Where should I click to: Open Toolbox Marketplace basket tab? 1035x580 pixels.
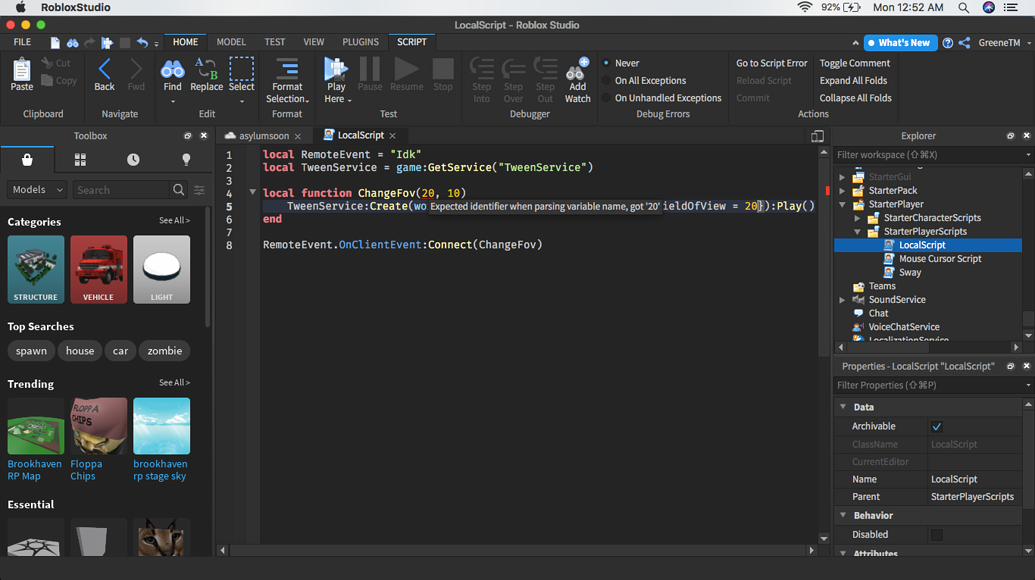[x=27, y=160]
